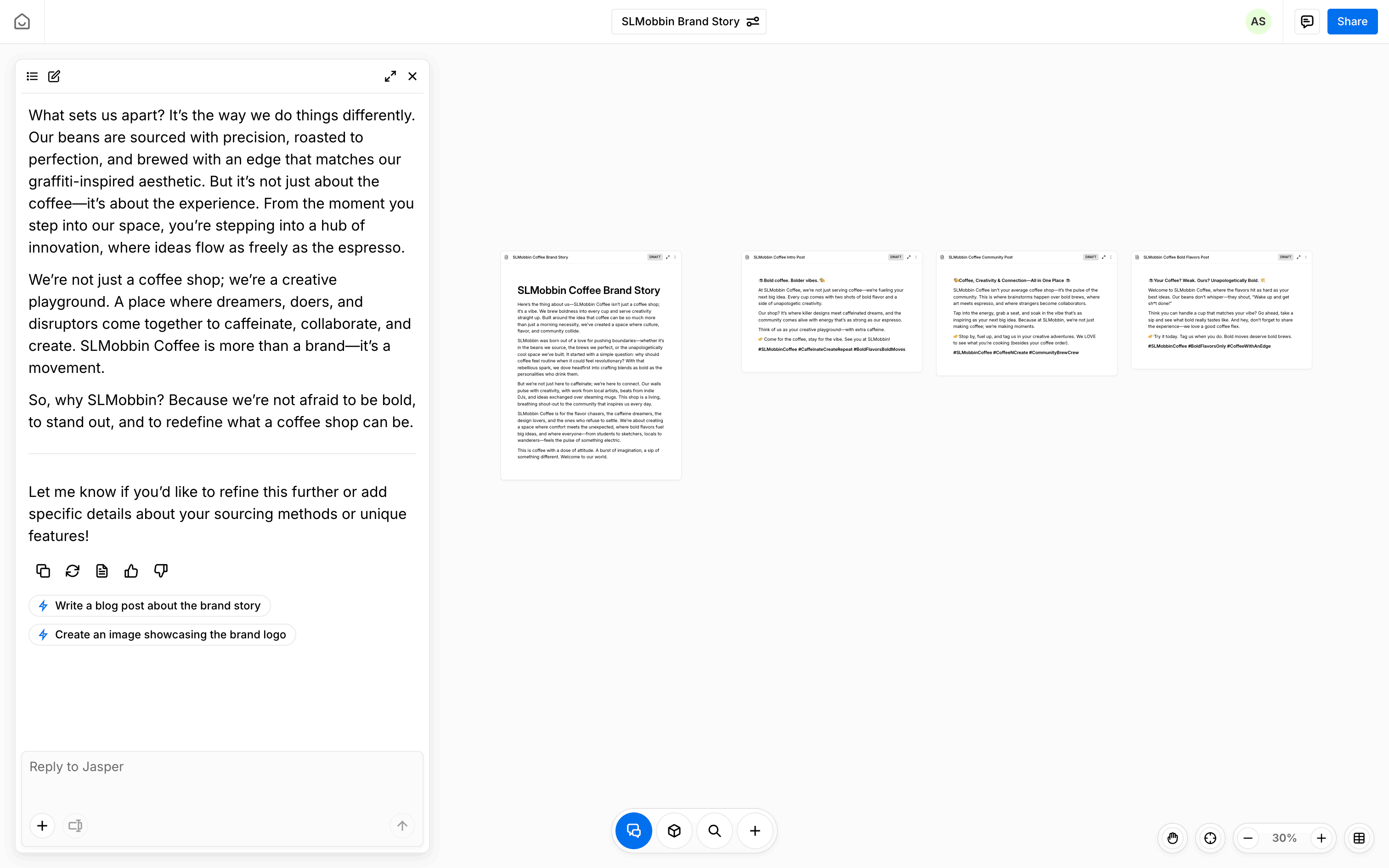Viewport: 1389px width, 868px height.
Task: Click the home icon in top-left
Action: [x=22, y=22]
